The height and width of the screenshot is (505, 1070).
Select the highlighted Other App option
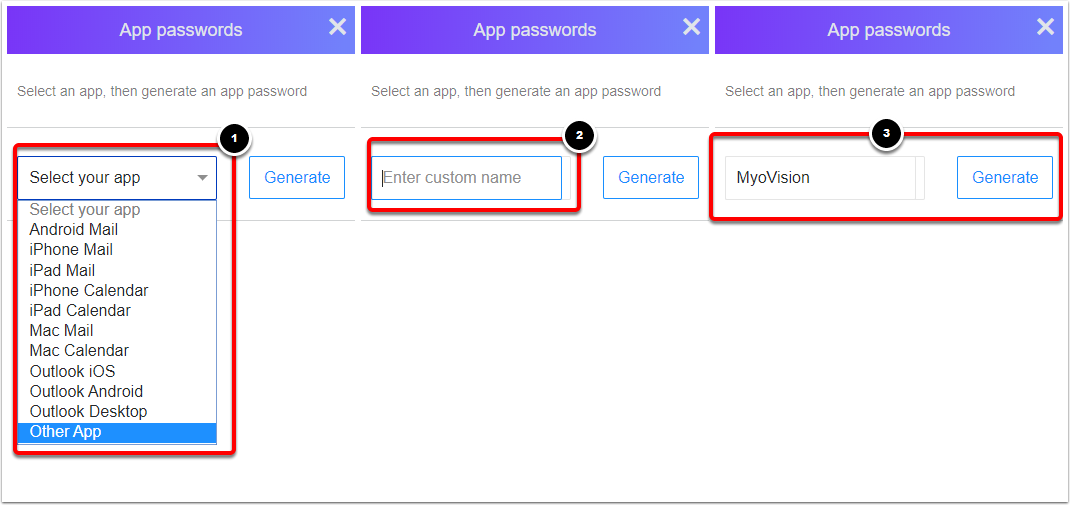pos(65,432)
